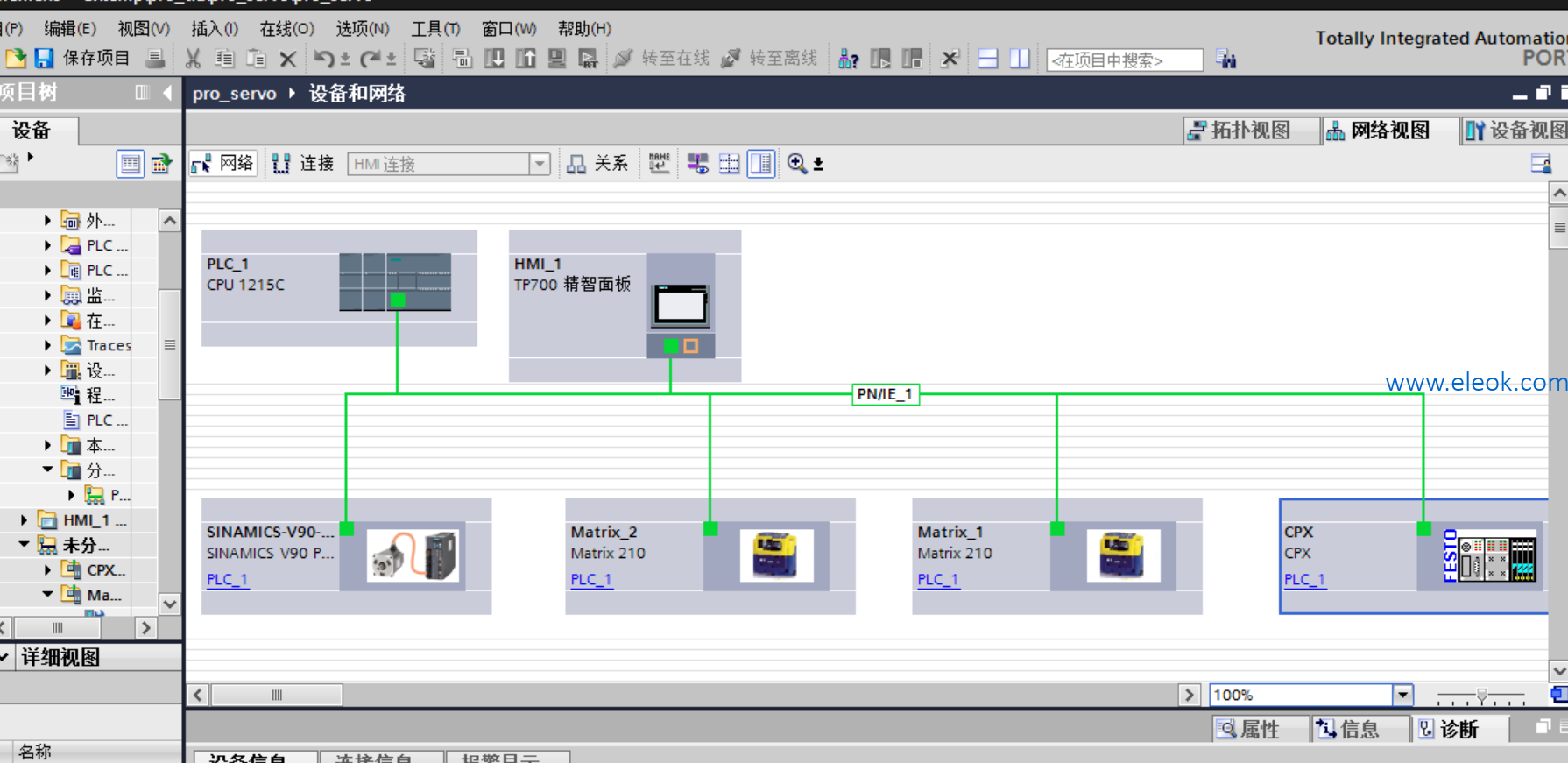Screen dimensions: 1568x763
Task: Open the View (视图) menu
Action: [144, 29]
